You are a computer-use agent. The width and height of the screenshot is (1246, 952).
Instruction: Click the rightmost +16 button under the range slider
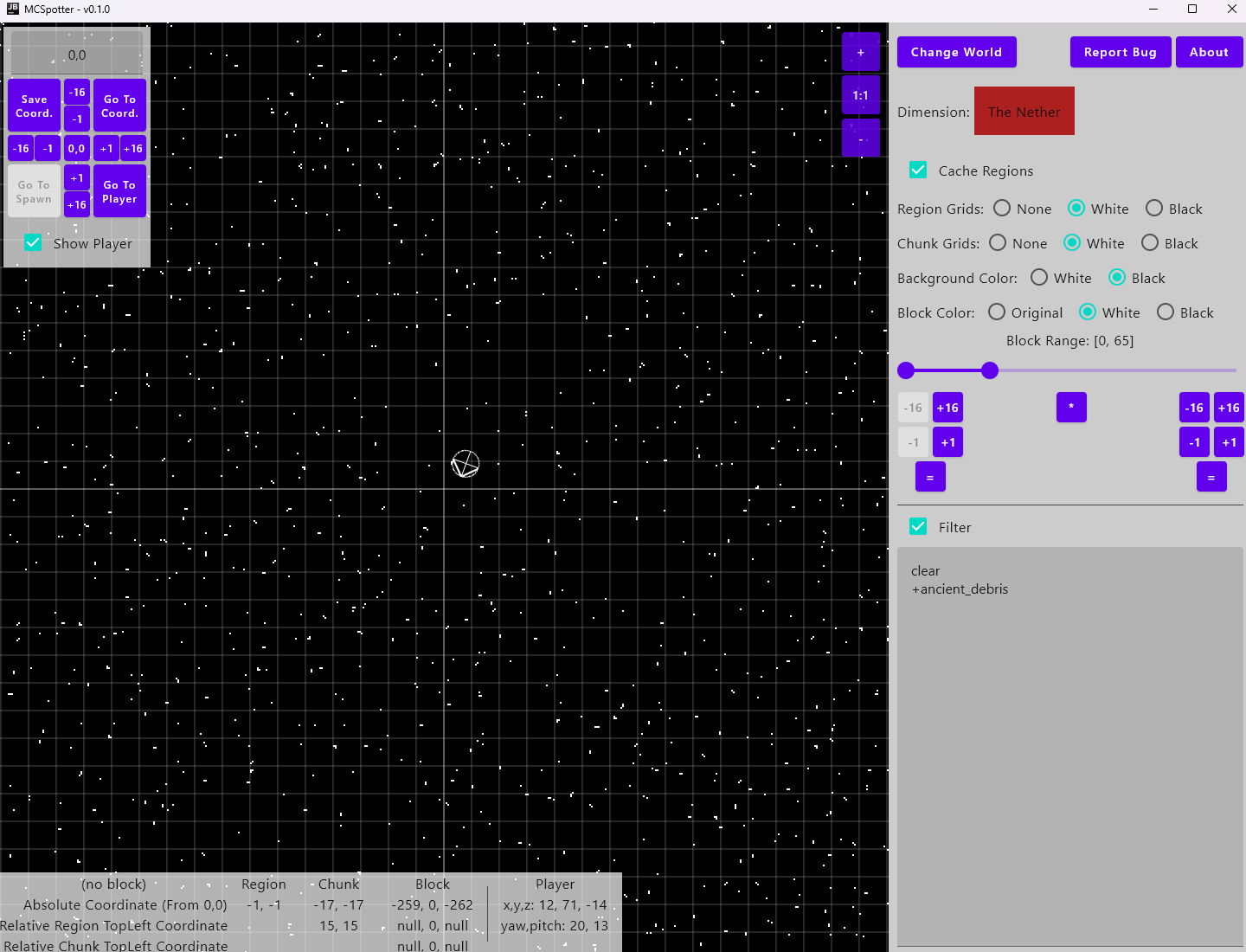1230,408
